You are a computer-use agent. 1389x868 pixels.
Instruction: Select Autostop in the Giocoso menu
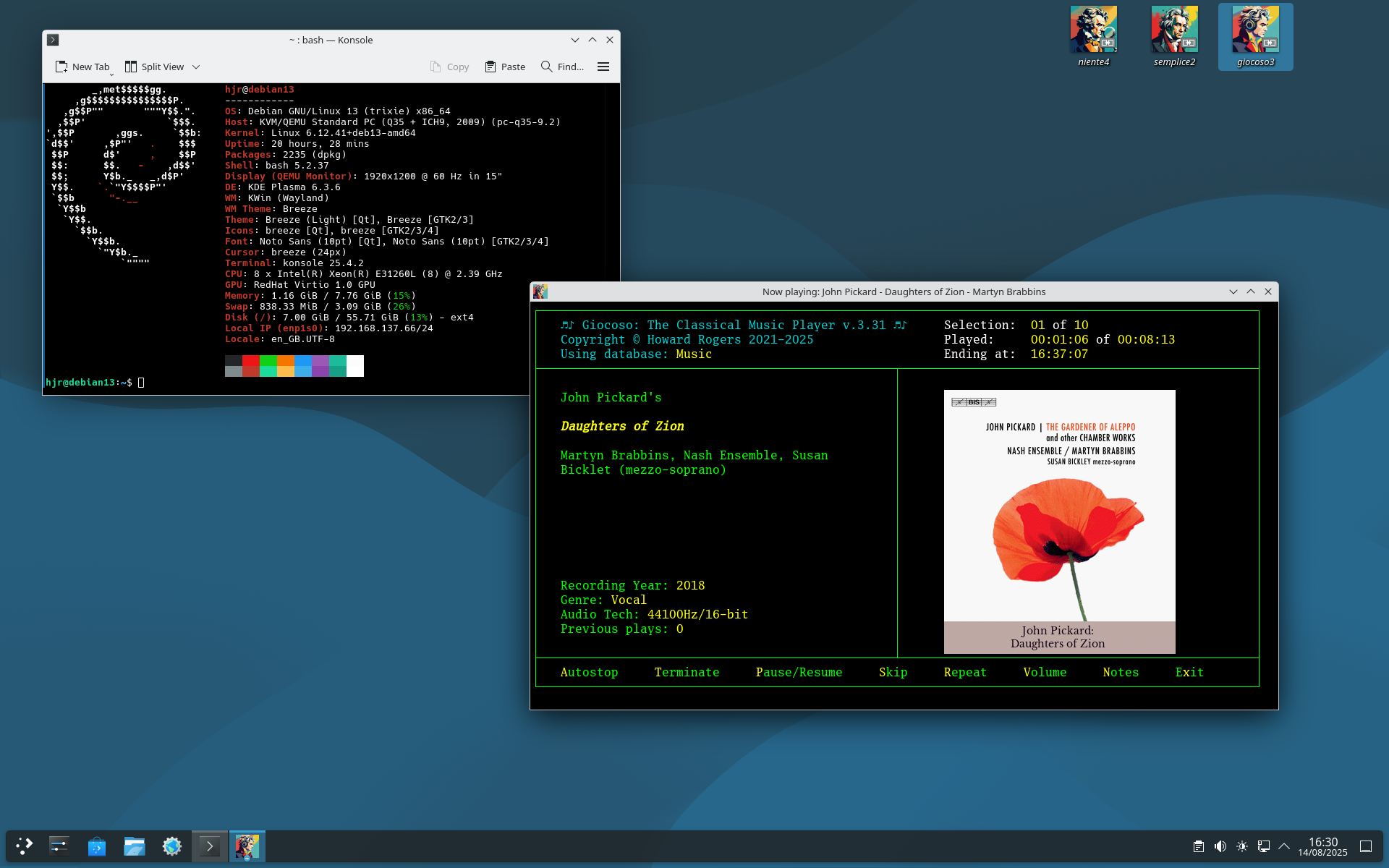coord(589,672)
